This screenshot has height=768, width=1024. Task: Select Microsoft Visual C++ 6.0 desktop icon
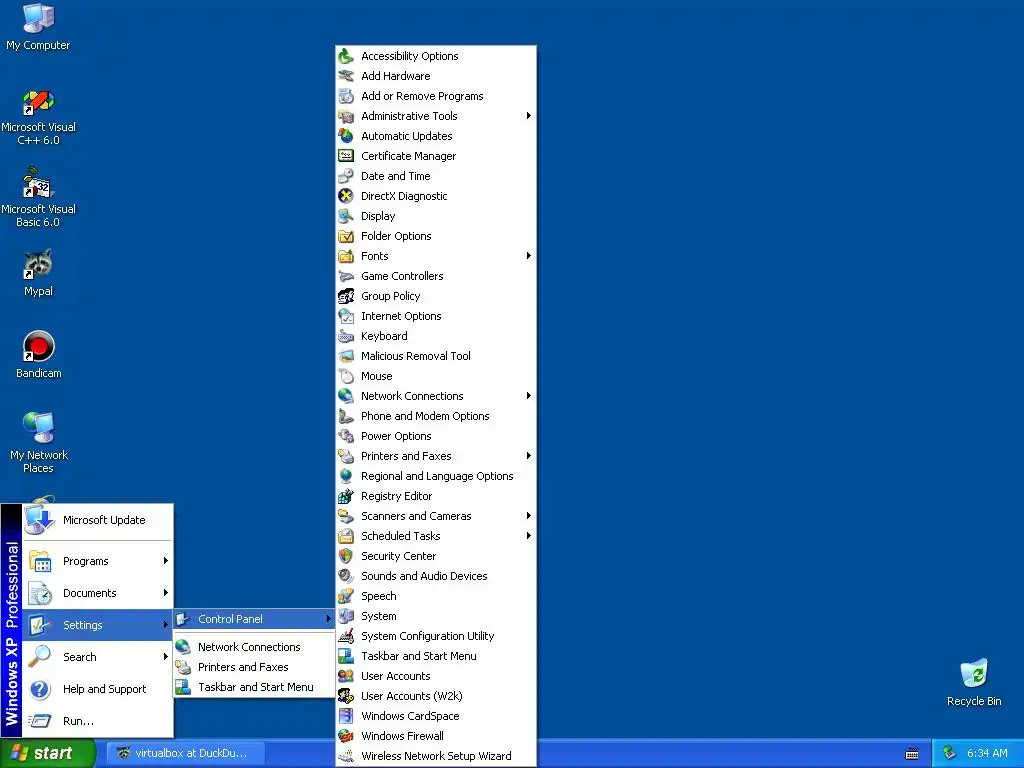point(38,118)
